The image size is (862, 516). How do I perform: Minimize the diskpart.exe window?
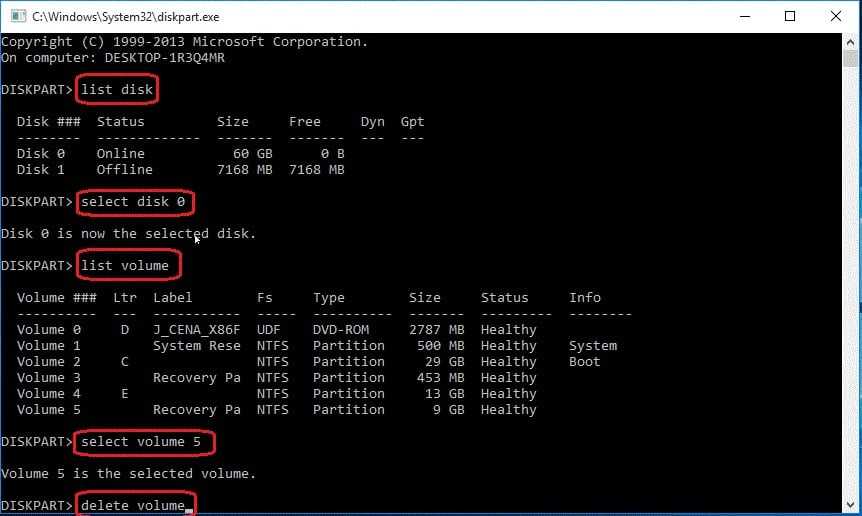[x=745, y=16]
